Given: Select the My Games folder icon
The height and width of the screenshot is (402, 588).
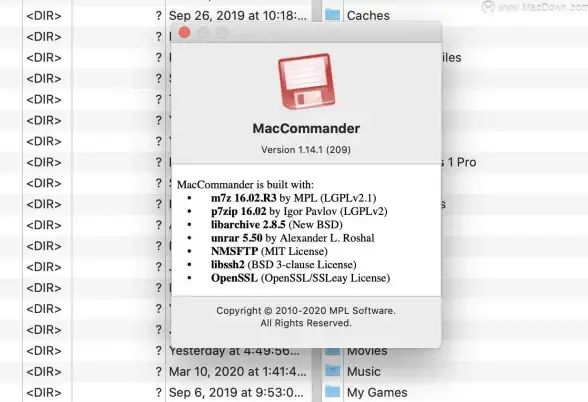Looking at the screenshot, I should tap(332, 392).
